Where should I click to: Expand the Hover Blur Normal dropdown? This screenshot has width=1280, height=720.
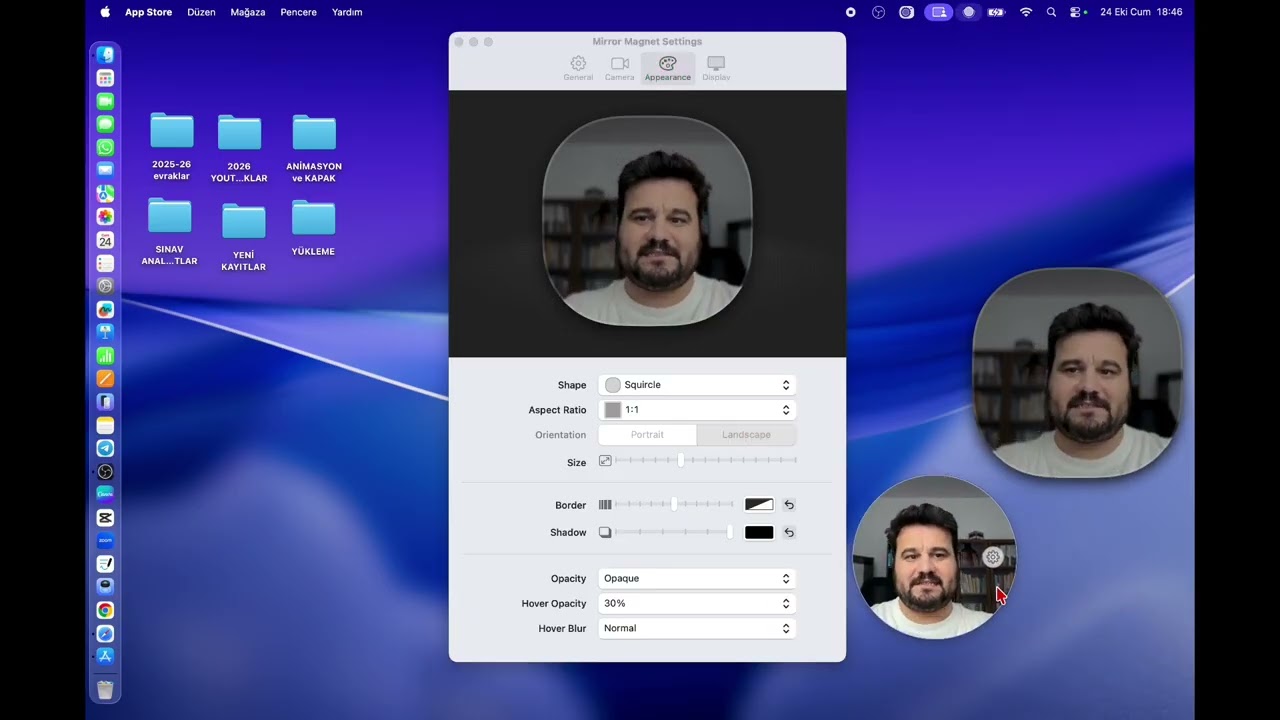[x=698, y=628]
